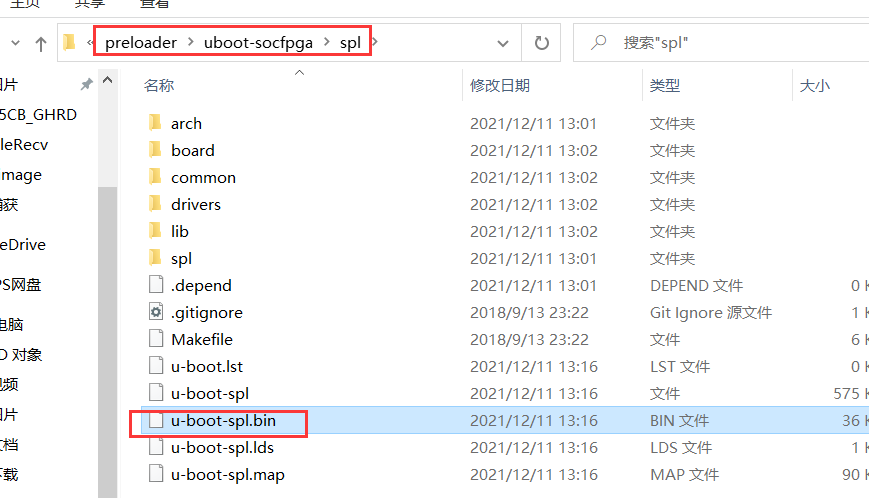
Task: Sort by 类型 column header
Action: tap(664, 85)
